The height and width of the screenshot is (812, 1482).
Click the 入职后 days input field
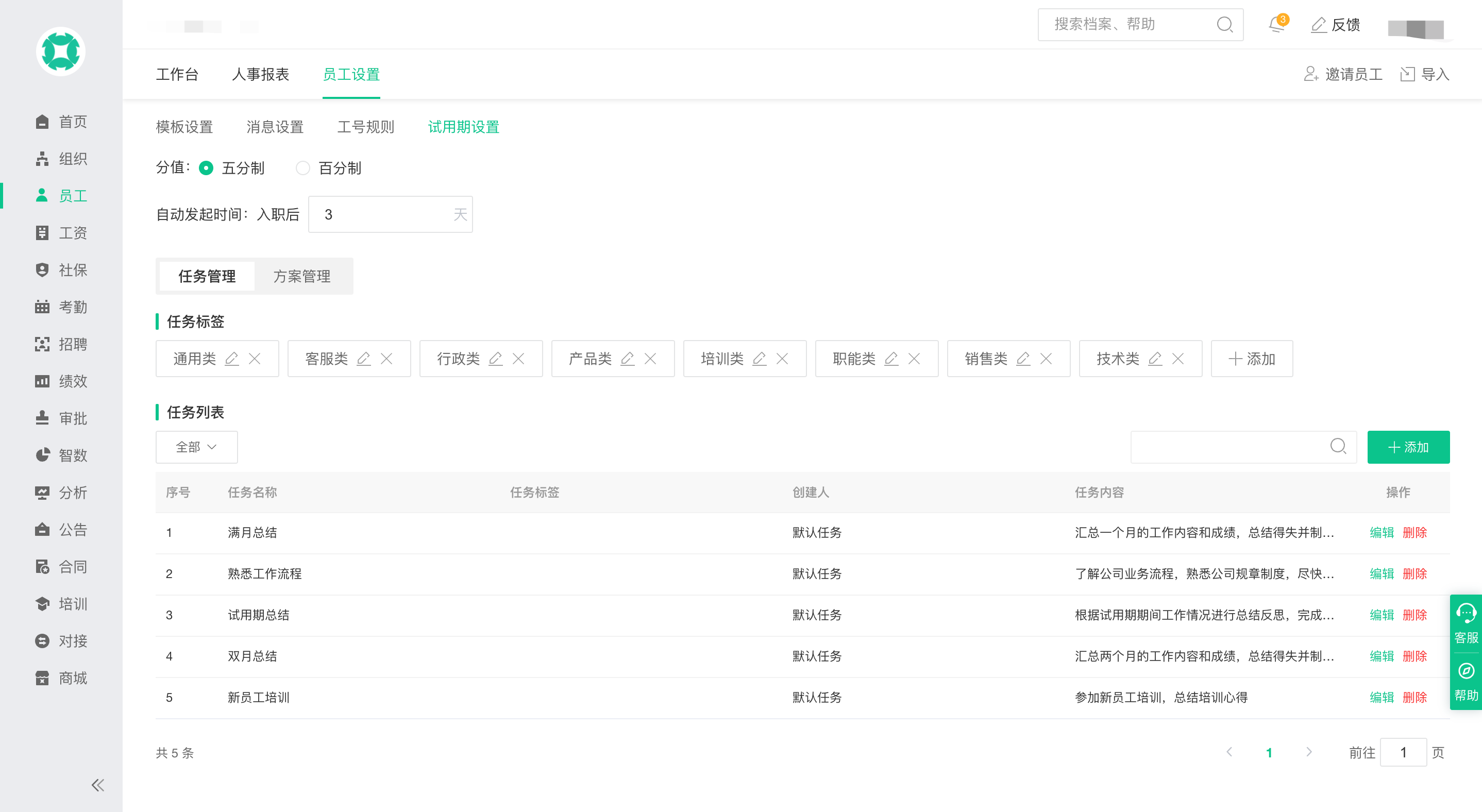(x=382, y=214)
